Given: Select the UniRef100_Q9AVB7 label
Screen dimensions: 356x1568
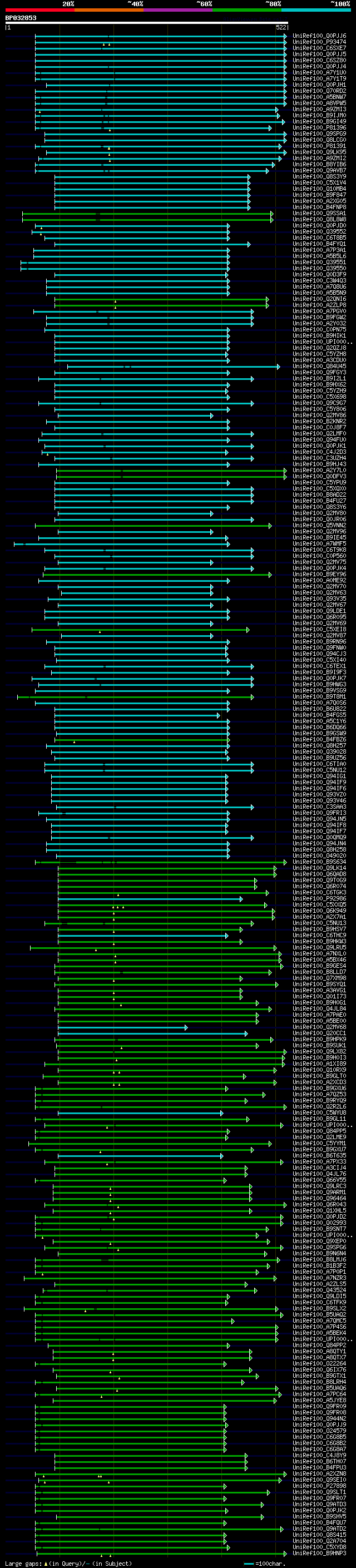Looking at the screenshot, I should pos(319,171).
